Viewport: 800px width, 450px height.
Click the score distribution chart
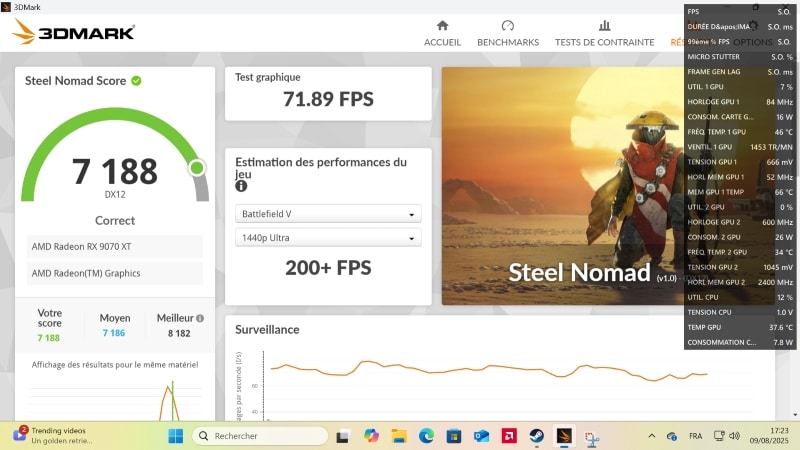[x=115, y=401]
